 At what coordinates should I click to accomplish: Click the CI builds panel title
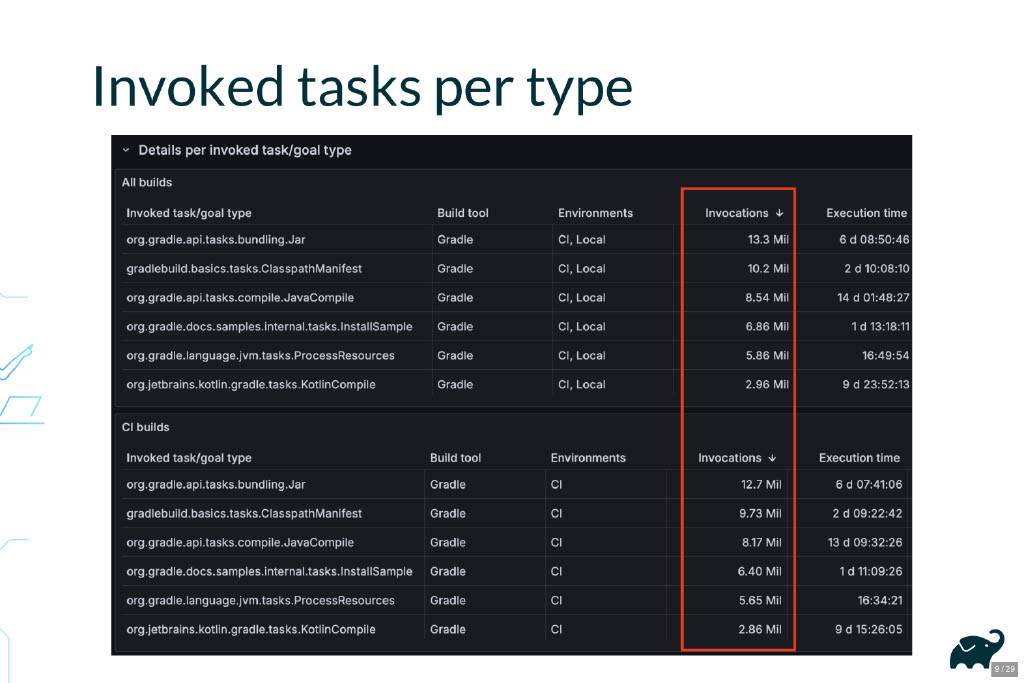click(146, 427)
